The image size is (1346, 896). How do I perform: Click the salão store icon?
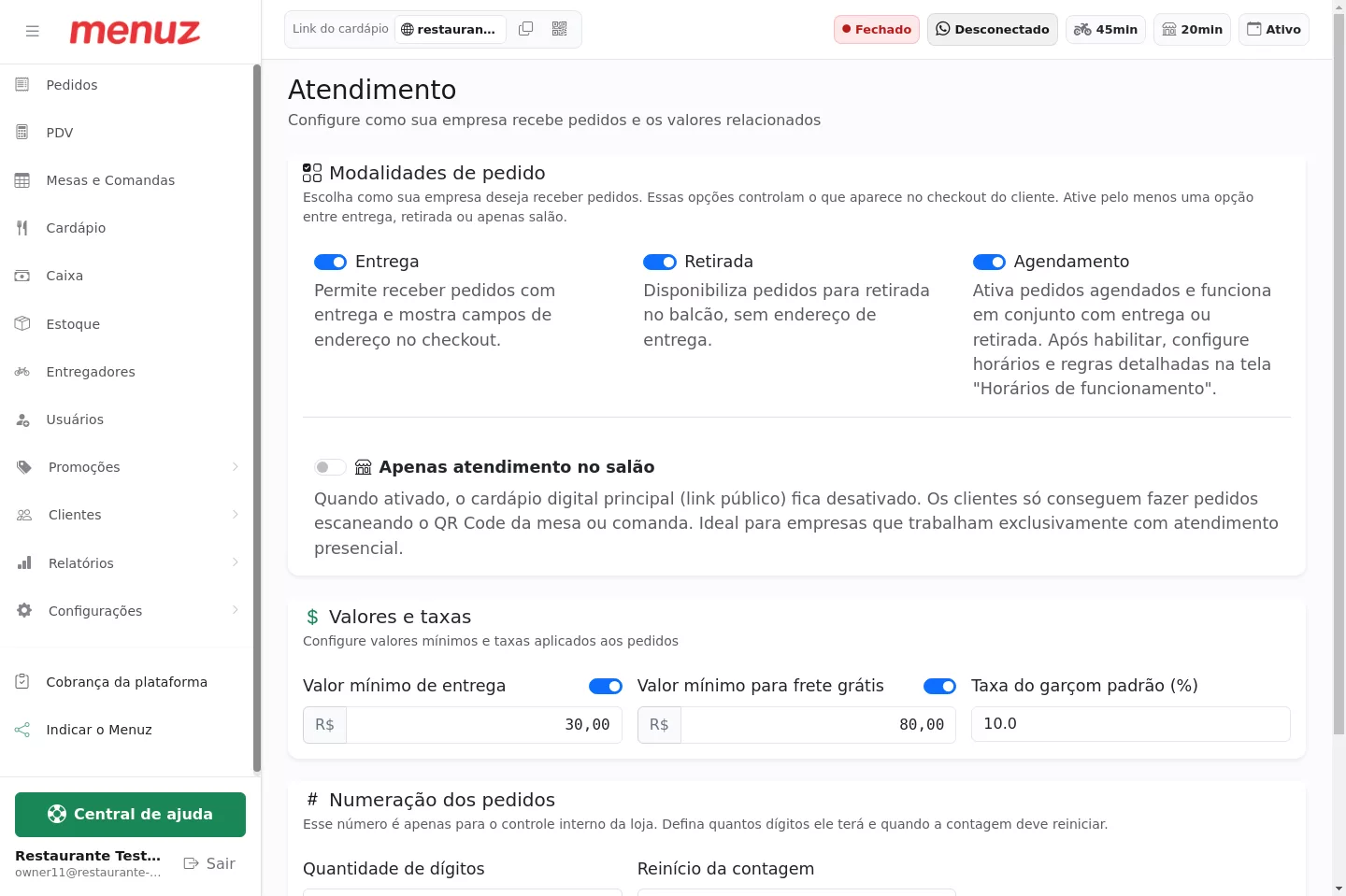click(364, 467)
